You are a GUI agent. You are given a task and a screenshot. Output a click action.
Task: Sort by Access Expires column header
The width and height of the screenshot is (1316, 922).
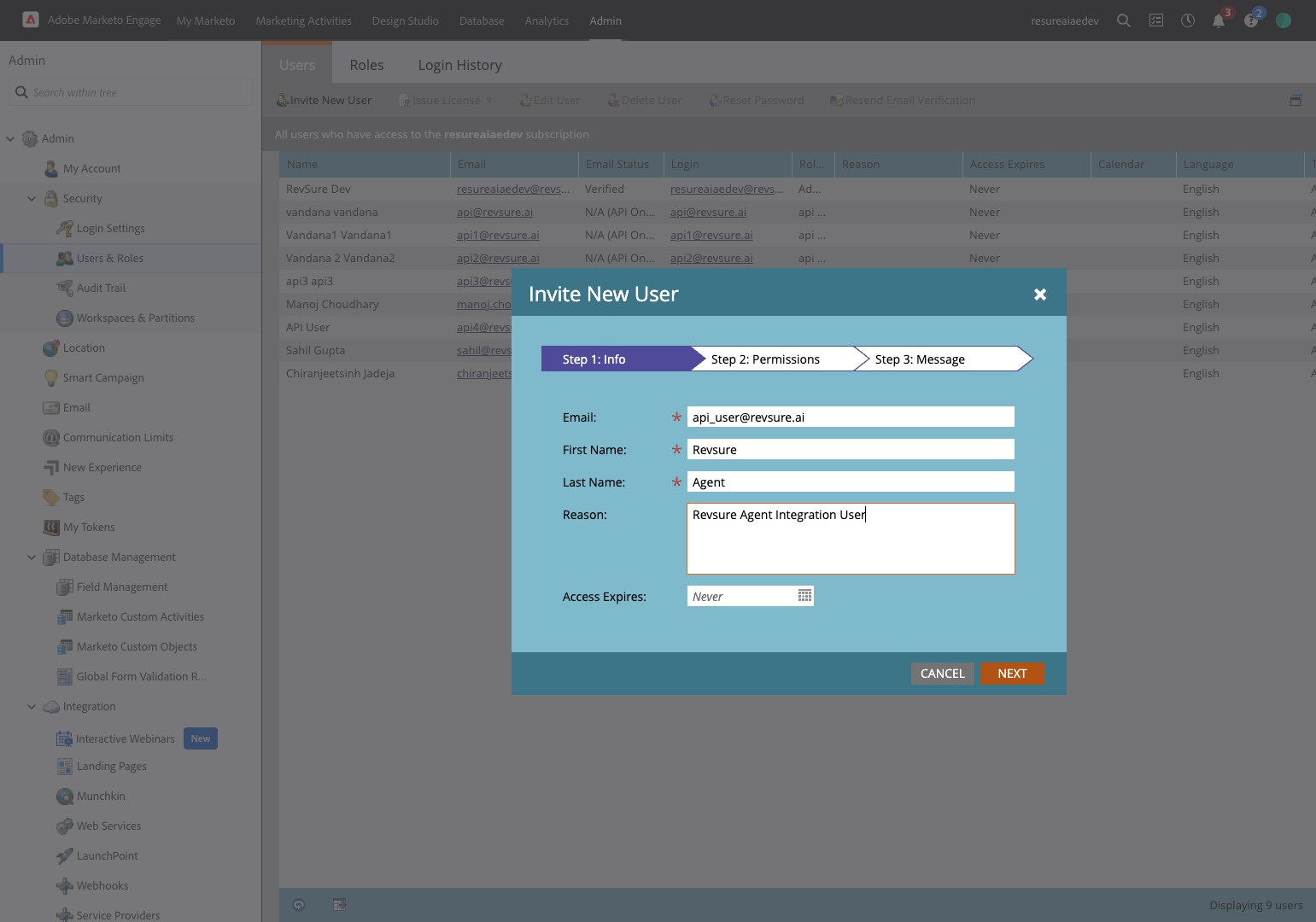click(x=1026, y=165)
